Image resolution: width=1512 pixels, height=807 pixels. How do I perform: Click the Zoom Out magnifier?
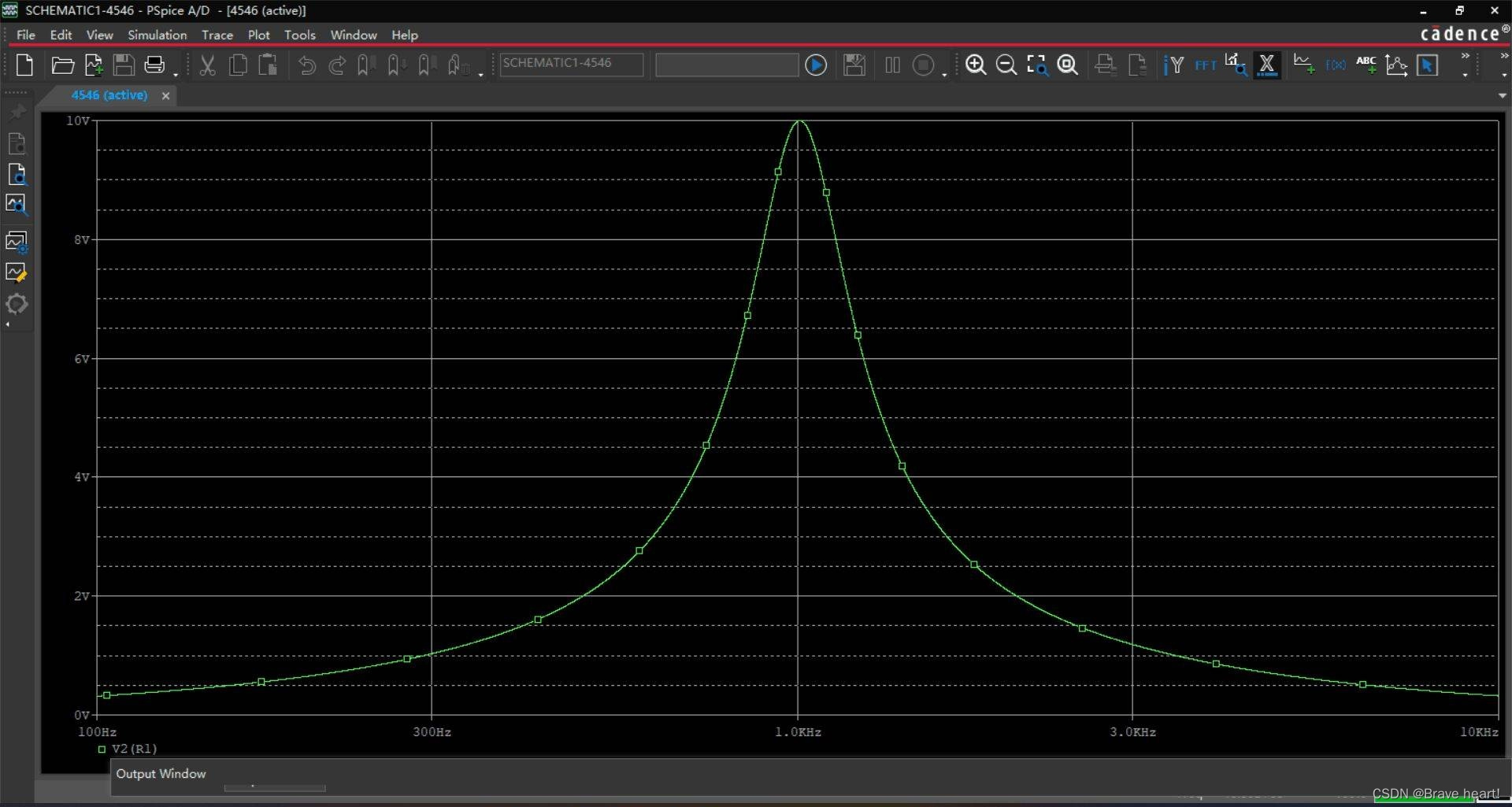point(1006,65)
